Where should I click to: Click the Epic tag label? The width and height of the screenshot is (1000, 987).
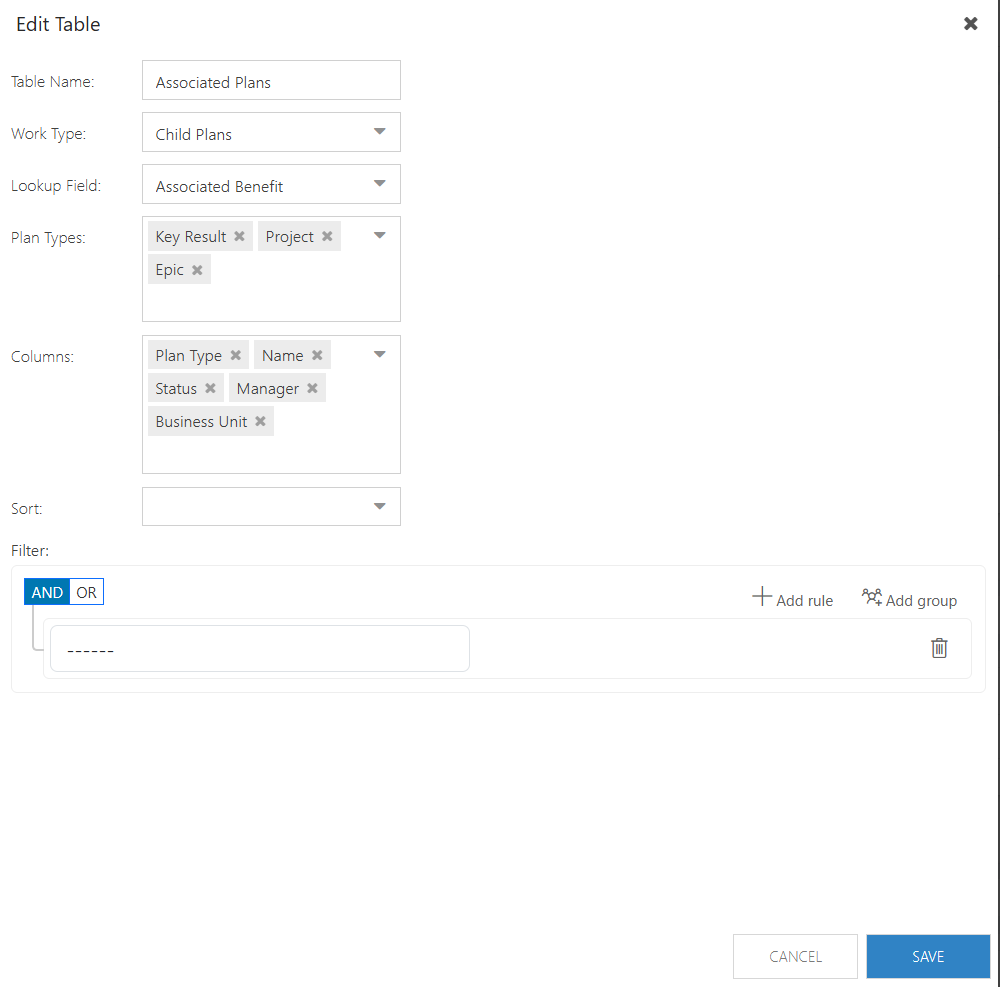click(169, 270)
